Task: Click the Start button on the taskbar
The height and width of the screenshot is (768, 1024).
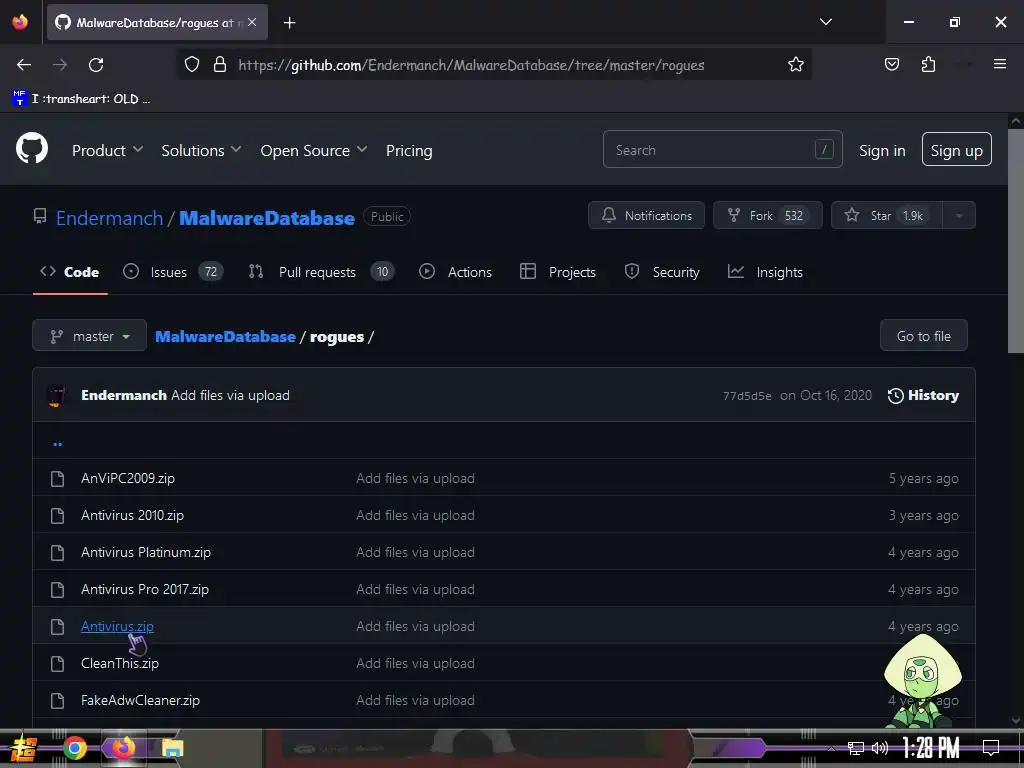Action: coord(23,748)
